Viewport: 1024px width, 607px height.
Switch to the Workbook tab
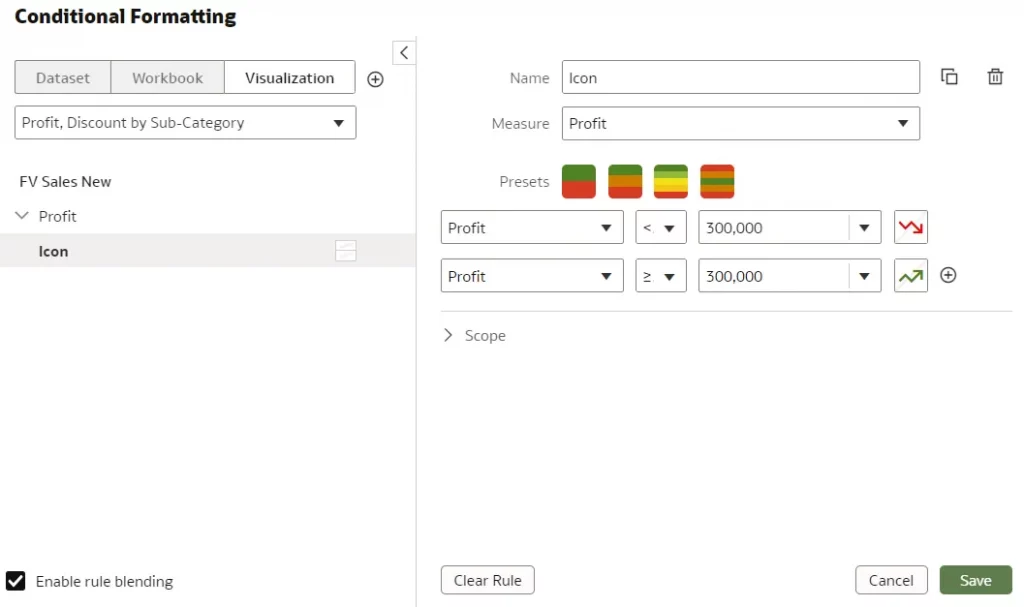click(x=167, y=78)
